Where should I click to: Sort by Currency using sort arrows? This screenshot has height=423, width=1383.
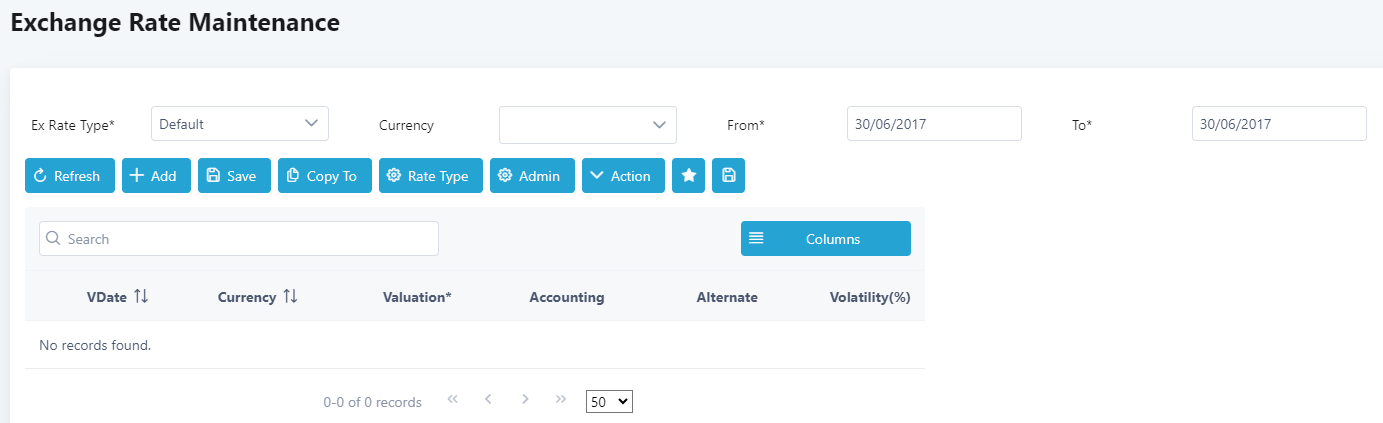click(x=291, y=297)
